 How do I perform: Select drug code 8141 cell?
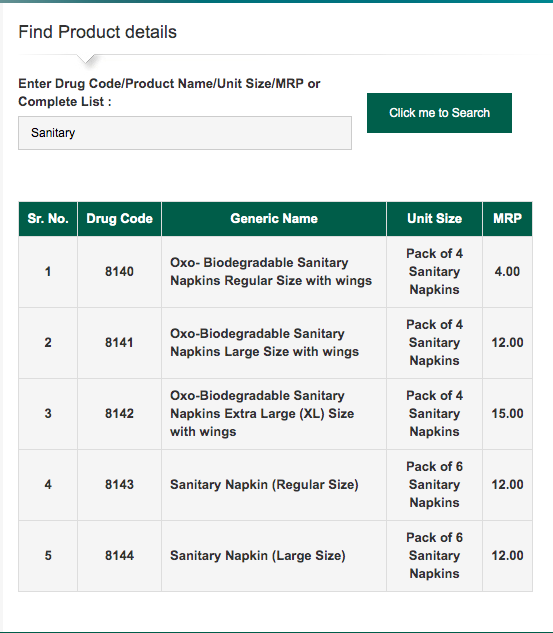[119, 343]
